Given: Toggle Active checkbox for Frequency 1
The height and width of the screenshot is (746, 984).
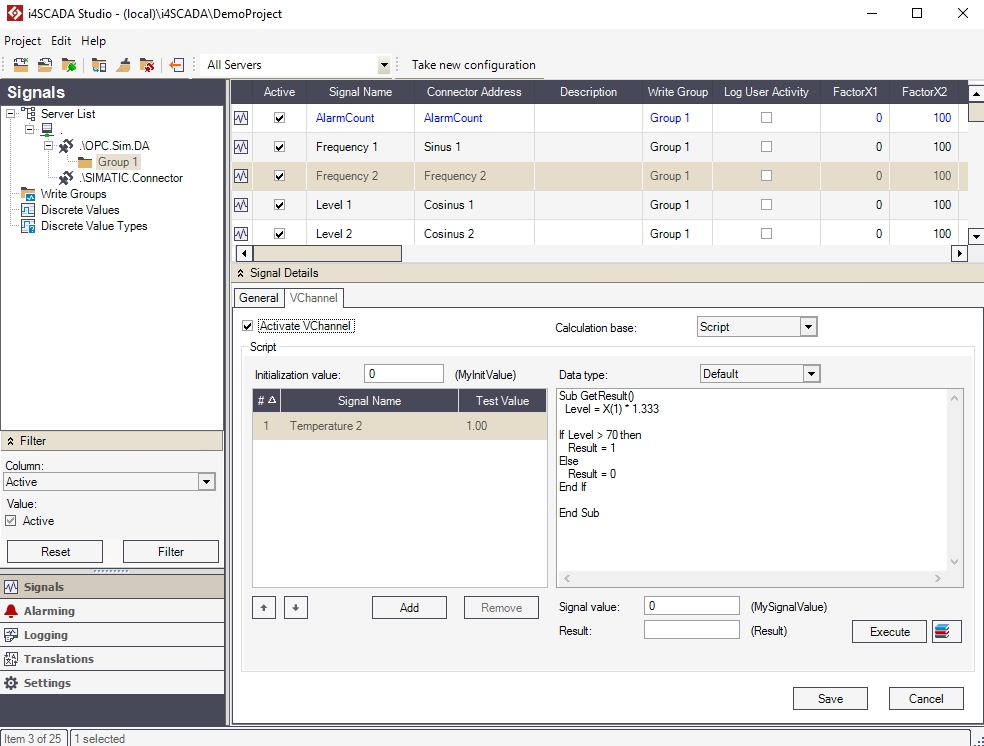Looking at the screenshot, I should click(x=279, y=147).
